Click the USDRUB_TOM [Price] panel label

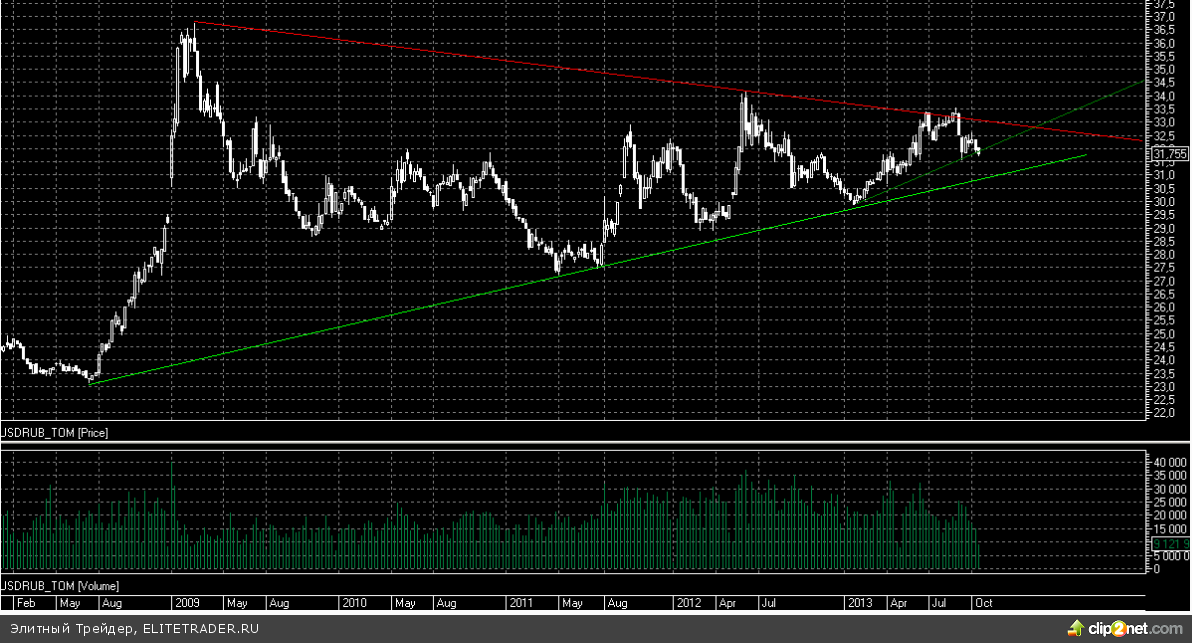55,433
